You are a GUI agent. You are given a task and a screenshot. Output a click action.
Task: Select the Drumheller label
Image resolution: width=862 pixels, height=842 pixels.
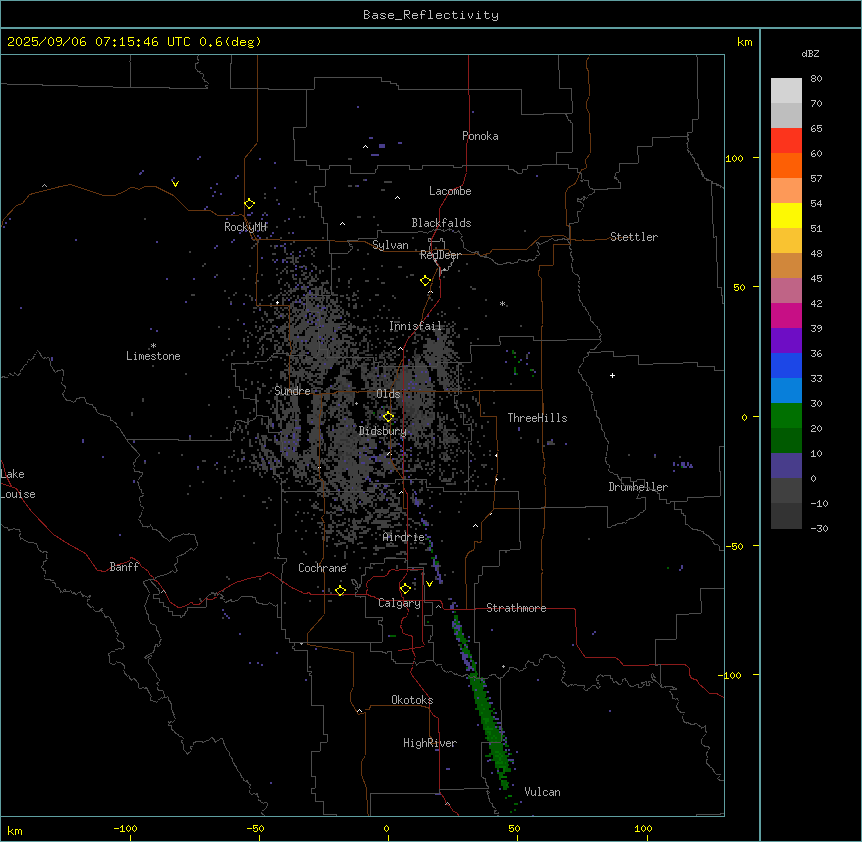tap(638, 487)
